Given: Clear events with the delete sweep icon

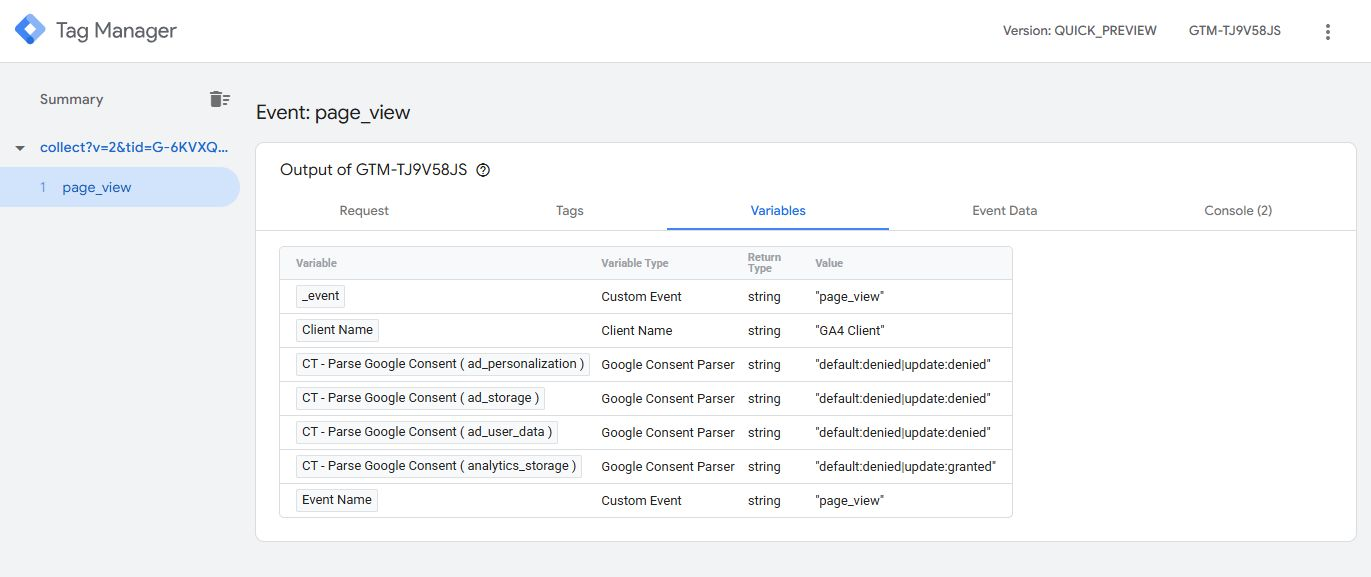Looking at the screenshot, I should [x=219, y=99].
